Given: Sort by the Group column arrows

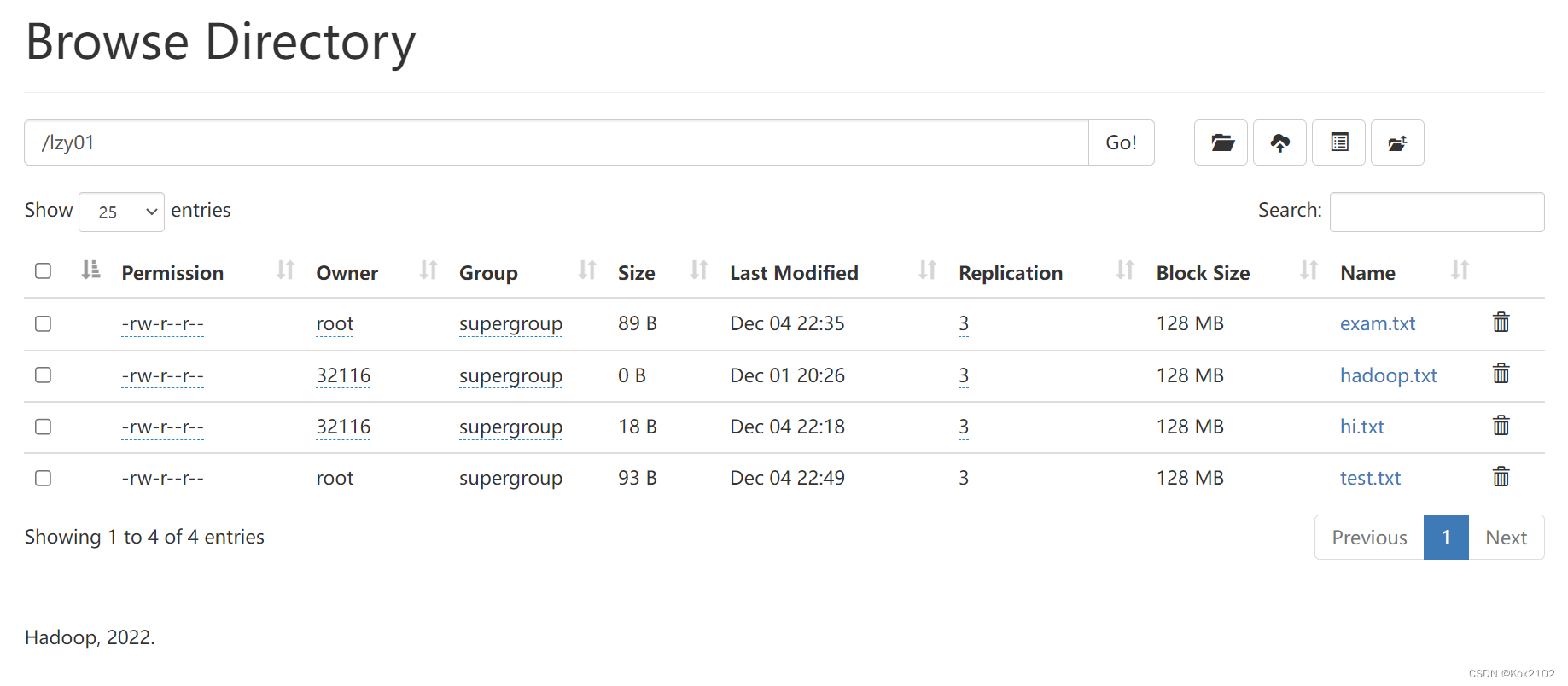Looking at the screenshot, I should click(587, 270).
